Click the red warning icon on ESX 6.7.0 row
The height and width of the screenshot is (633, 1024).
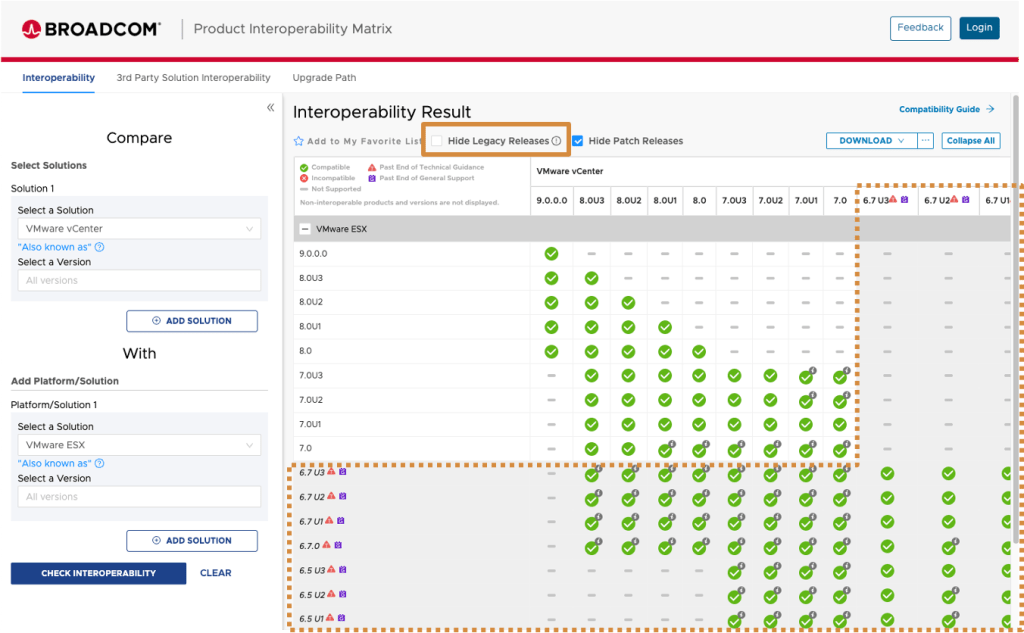pos(327,545)
